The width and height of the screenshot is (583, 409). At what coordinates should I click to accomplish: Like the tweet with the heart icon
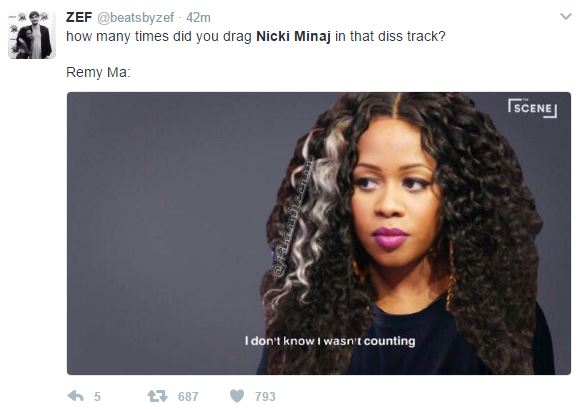point(237,396)
